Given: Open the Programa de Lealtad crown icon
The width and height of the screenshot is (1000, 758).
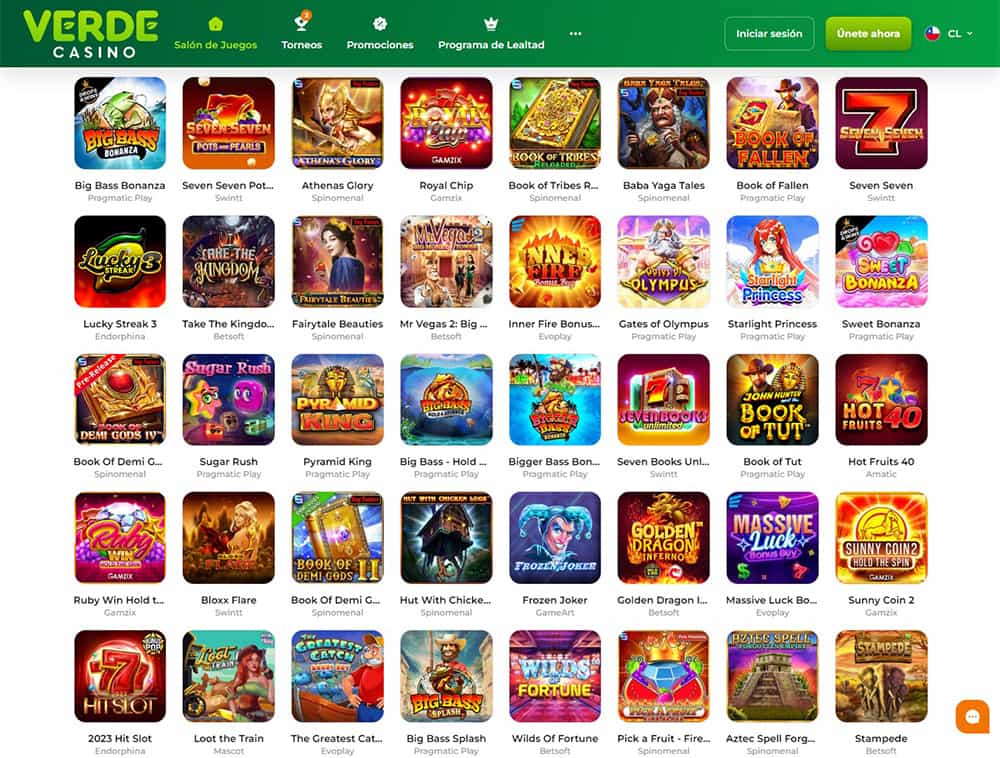Looking at the screenshot, I should 491,24.
